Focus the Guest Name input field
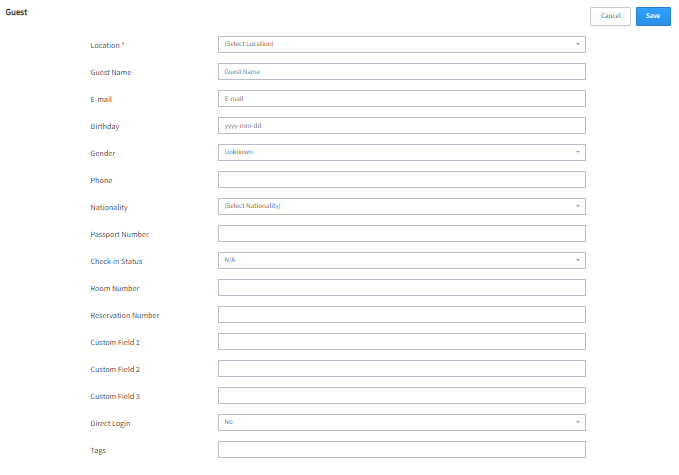 pyautogui.click(x=402, y=71)
